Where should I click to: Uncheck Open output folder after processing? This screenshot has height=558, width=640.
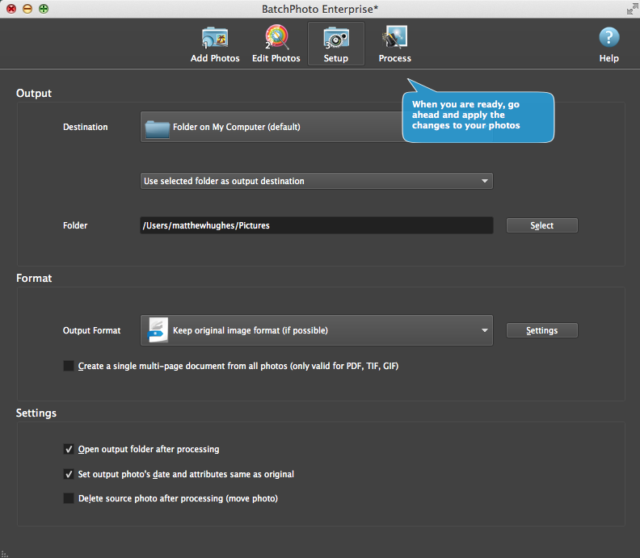[x=69, y=449]
